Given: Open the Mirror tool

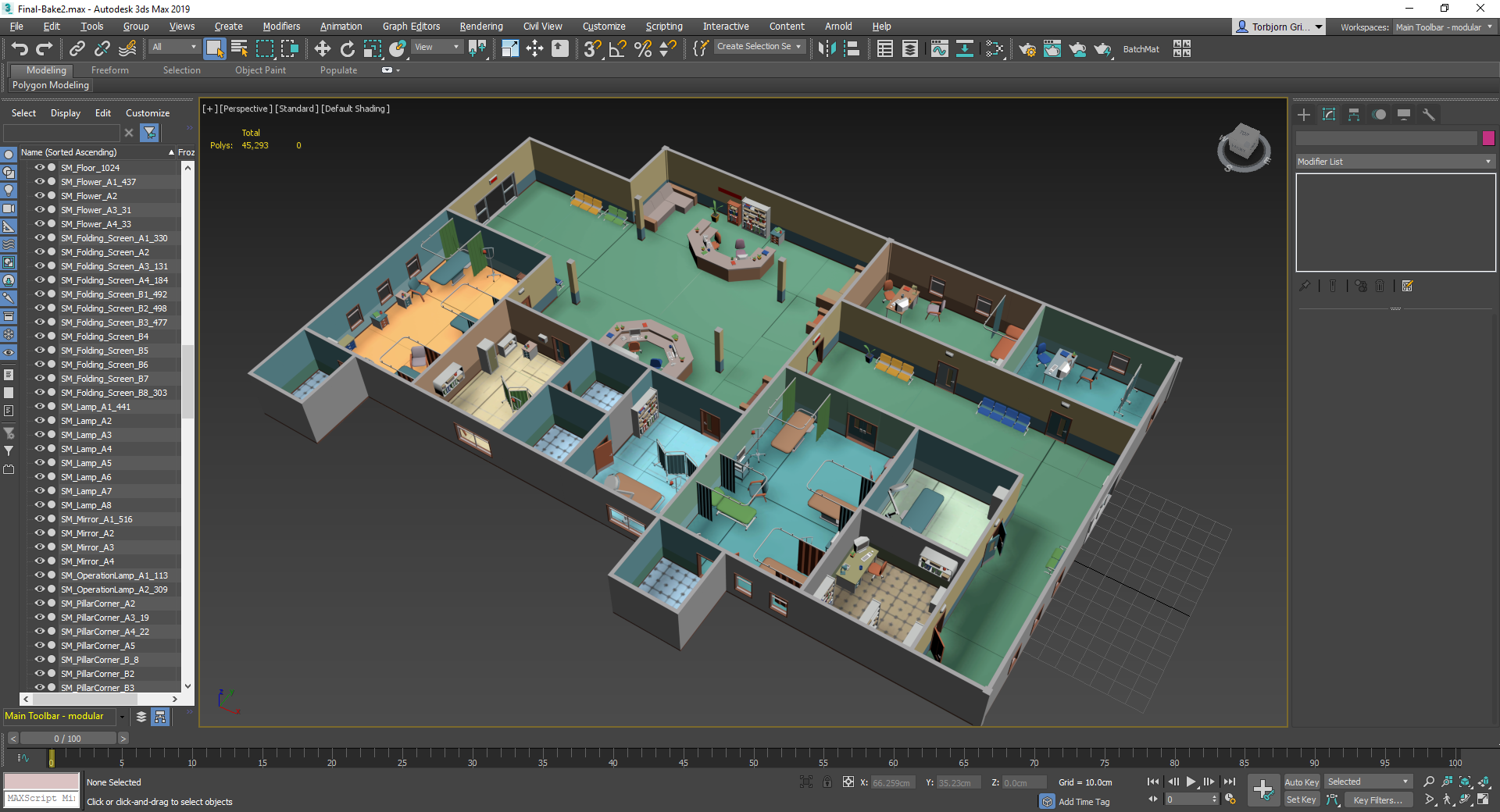Looking at the screenshot, I should 827,49.
